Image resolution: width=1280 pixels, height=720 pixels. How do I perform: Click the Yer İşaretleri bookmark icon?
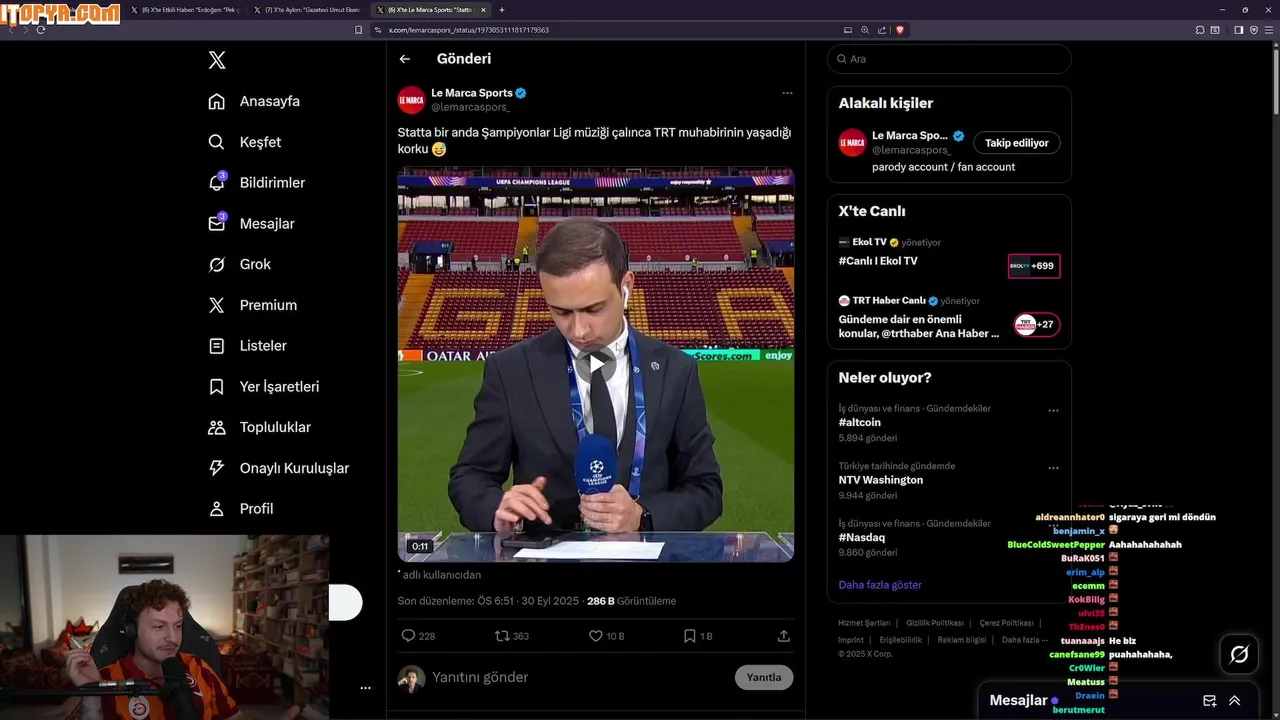(x=216, y=386)
